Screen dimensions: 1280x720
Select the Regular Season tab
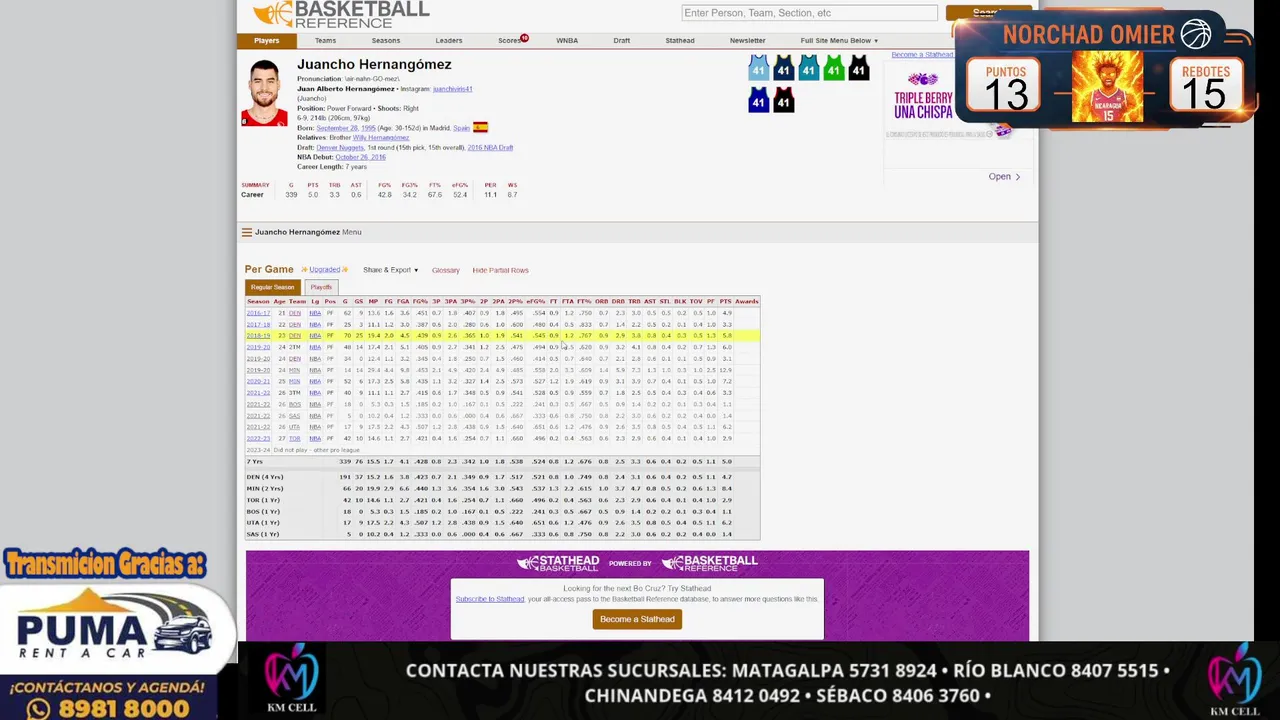click(x=272, y=287)
